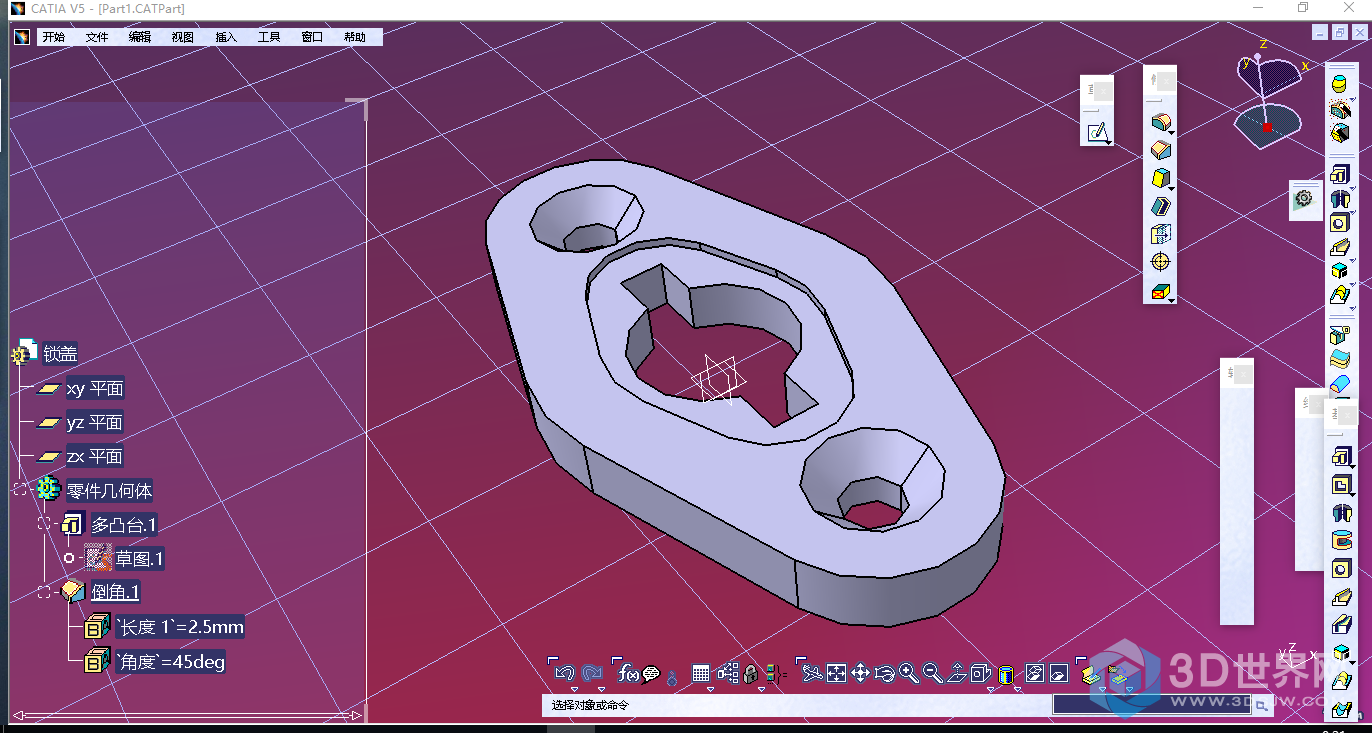This screenshot has height=733, width=1372.
Task: Open the view mode dropdown arrow
Action: [x=1018, y=689]
